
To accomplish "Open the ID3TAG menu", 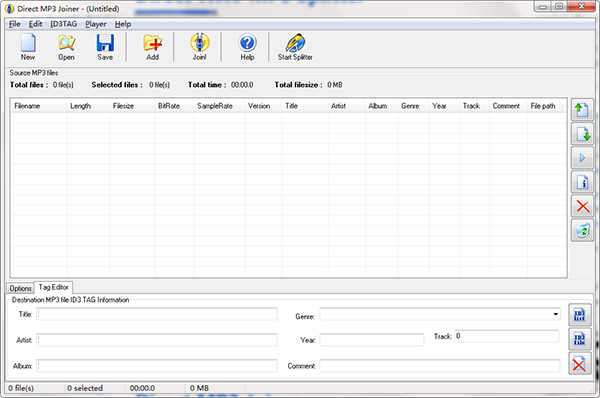I will point(64,24).
